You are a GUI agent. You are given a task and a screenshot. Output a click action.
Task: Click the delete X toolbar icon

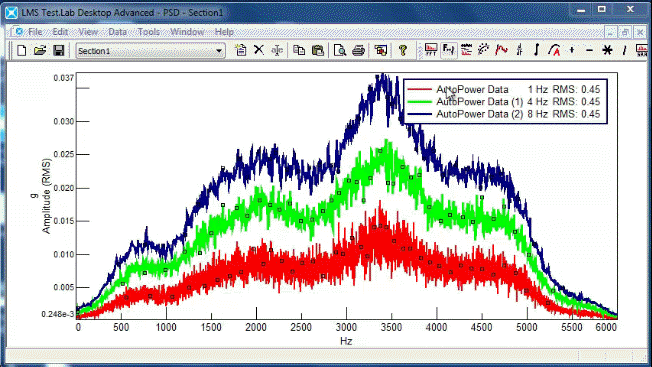[259, 50]
